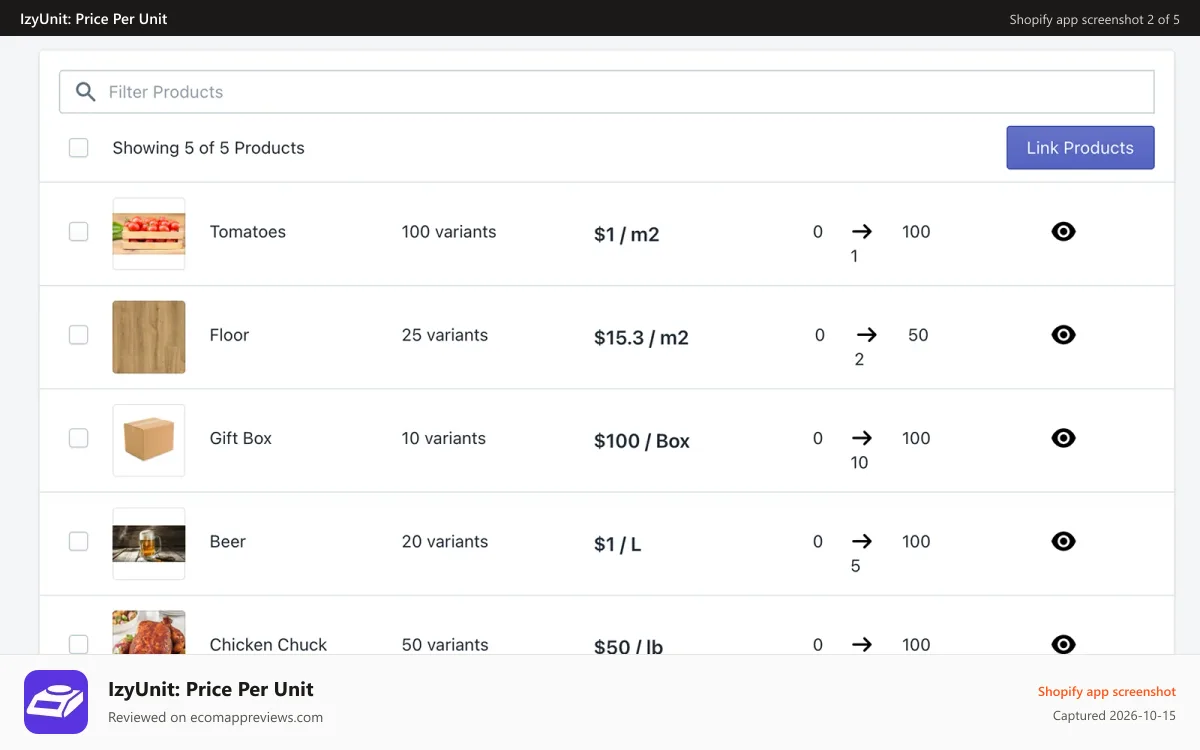This screenshot has height=750, width=1200.
Task: Click the 50 variants text
Action: click(445, 645)
